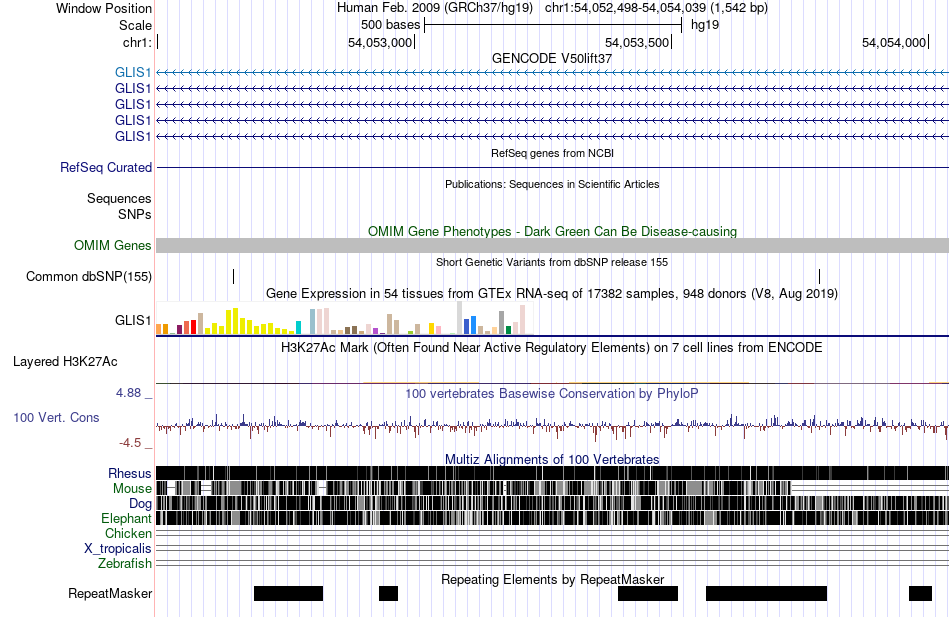Click the 'chr1:' ruler label
The image size is (950, 617).
pyautogui.click(x=137, y=42)
